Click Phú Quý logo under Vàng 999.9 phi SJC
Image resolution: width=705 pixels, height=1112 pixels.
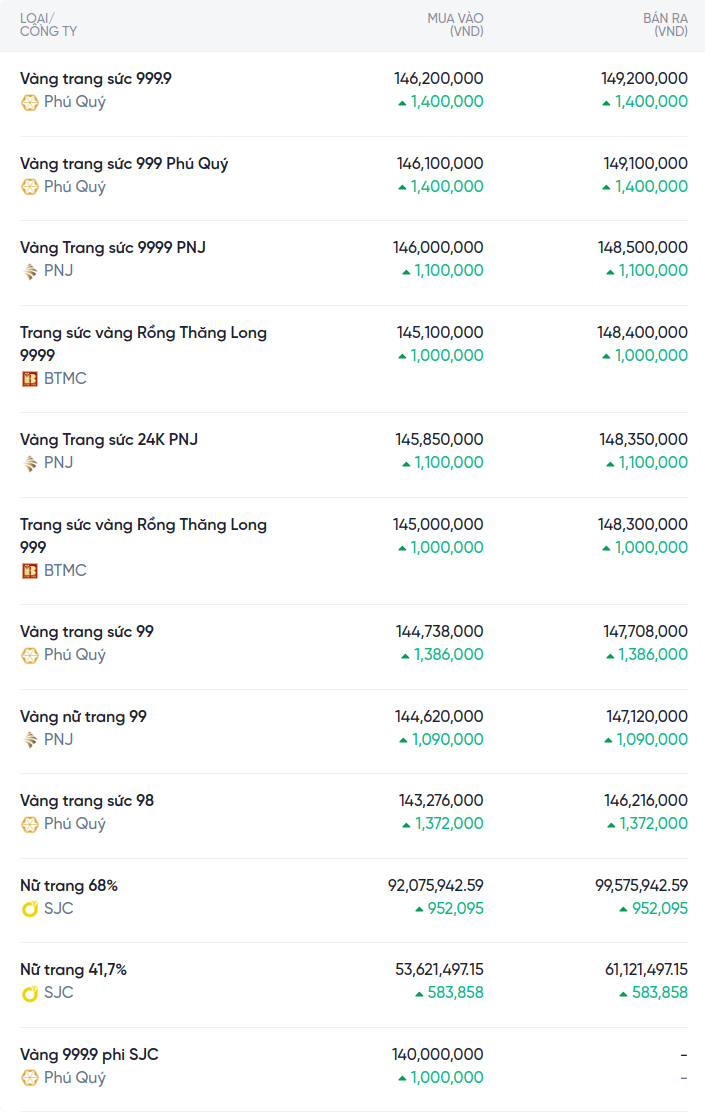pyautogui.click(x=30, y=1078)
